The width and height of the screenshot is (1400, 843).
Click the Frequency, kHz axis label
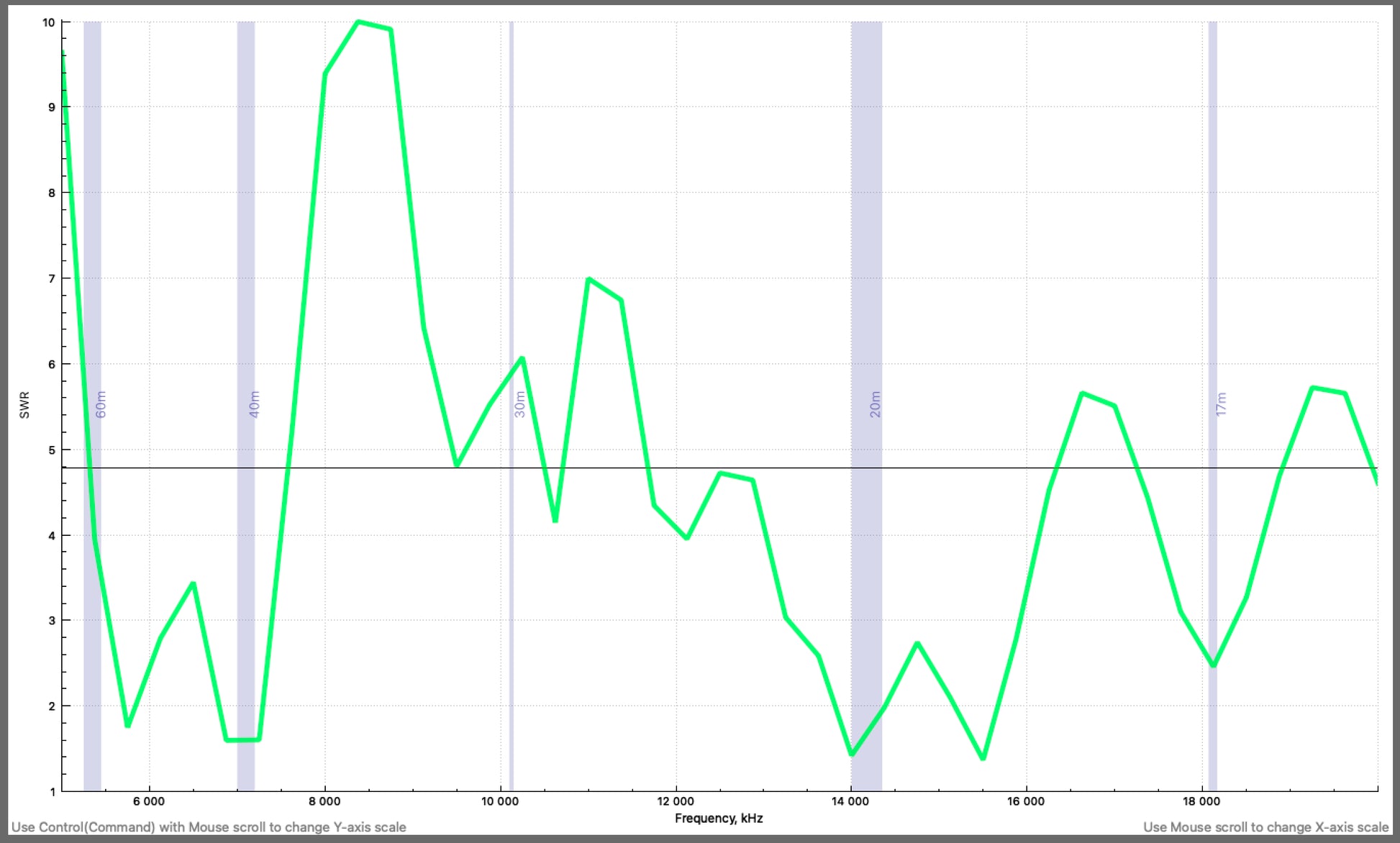click(720, 818)
